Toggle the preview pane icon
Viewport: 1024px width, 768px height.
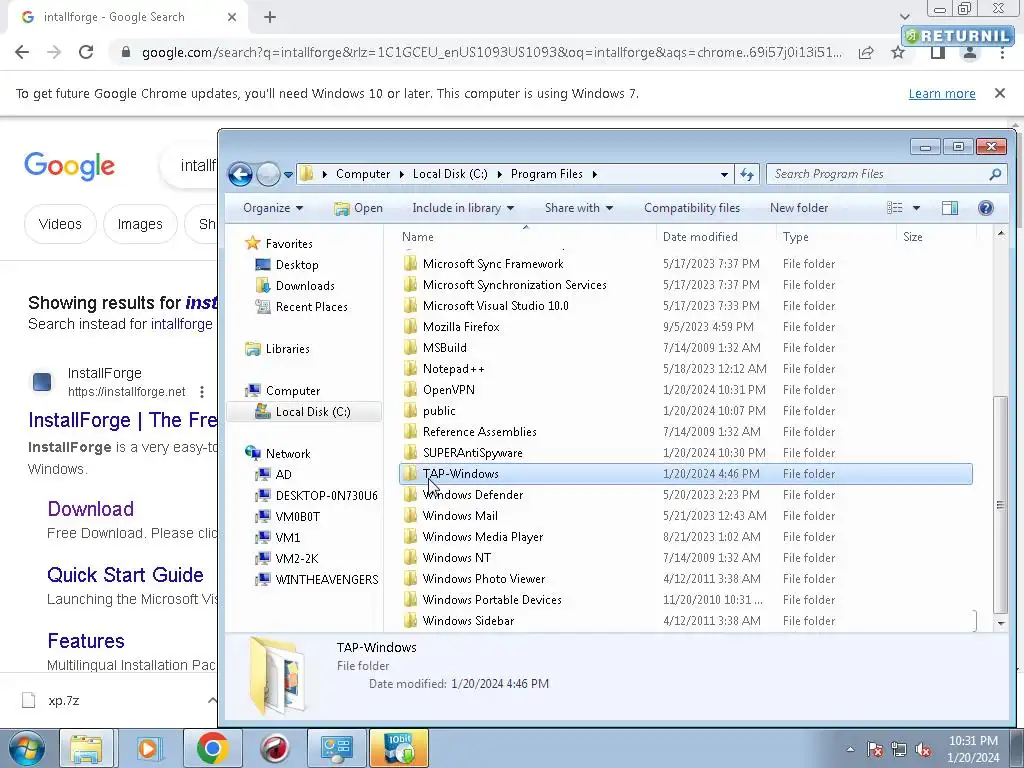click(950, 208)
